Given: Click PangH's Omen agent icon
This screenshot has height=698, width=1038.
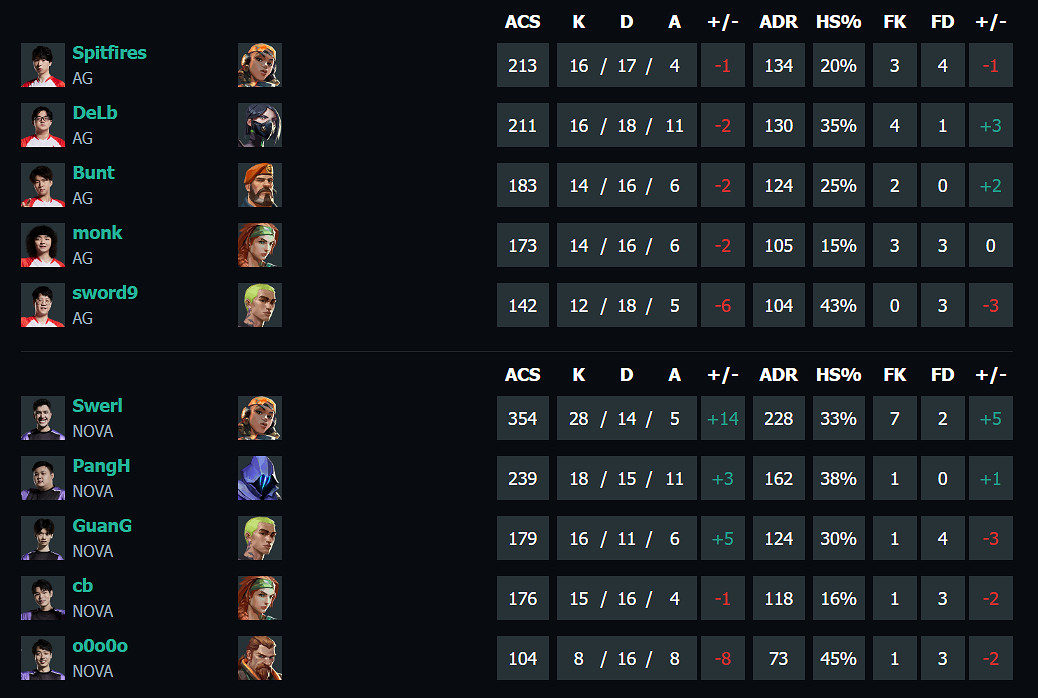Looking at the screenshot, I should coord(260,478).
